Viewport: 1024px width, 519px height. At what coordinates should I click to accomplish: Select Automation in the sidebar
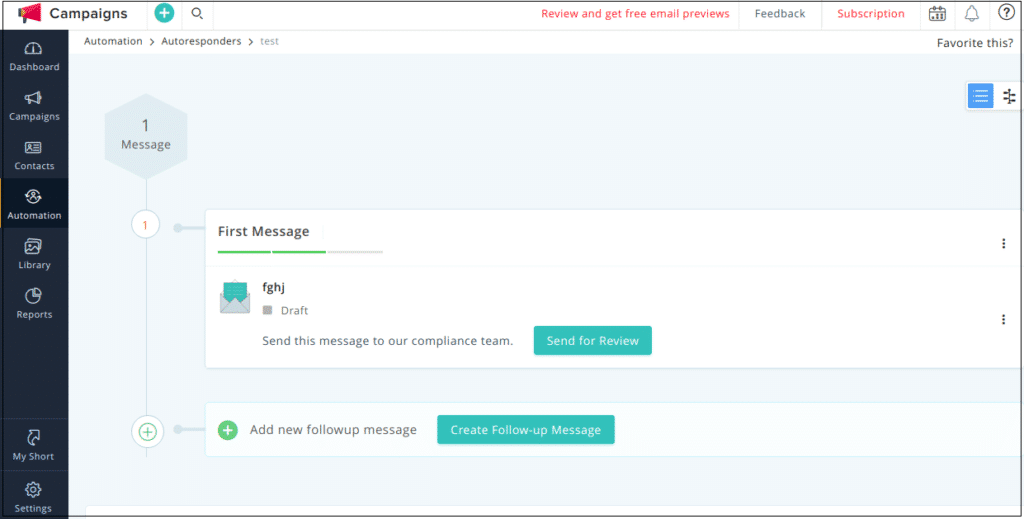[34, 204]
